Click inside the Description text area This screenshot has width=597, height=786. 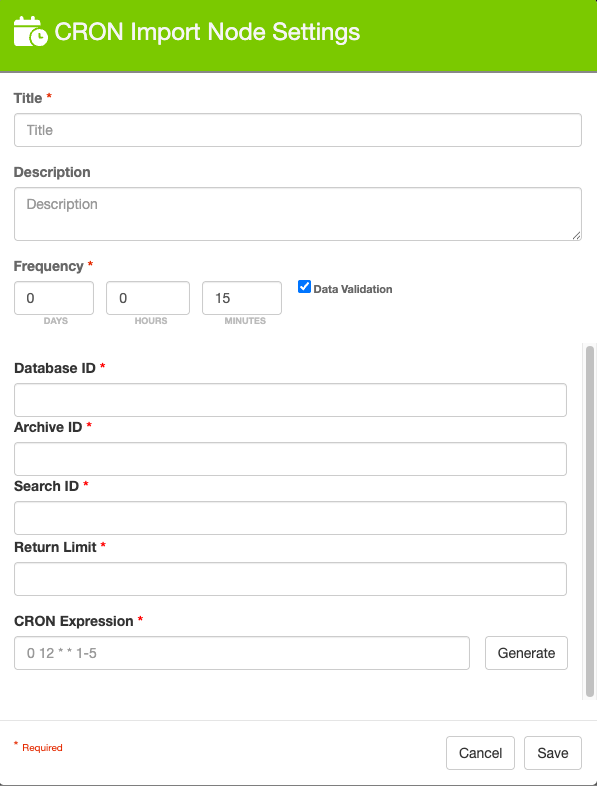[x=298, y=214]
